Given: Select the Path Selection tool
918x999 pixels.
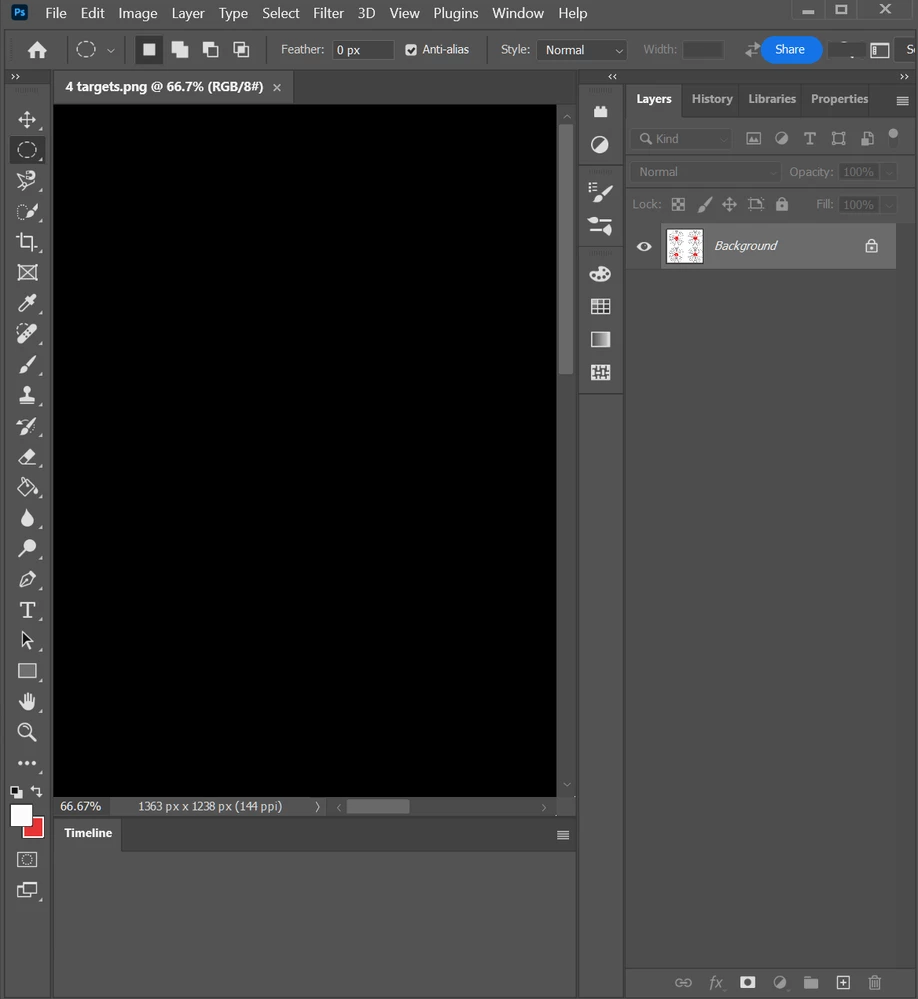Looking at the screenshot, I should coord(27,640).
